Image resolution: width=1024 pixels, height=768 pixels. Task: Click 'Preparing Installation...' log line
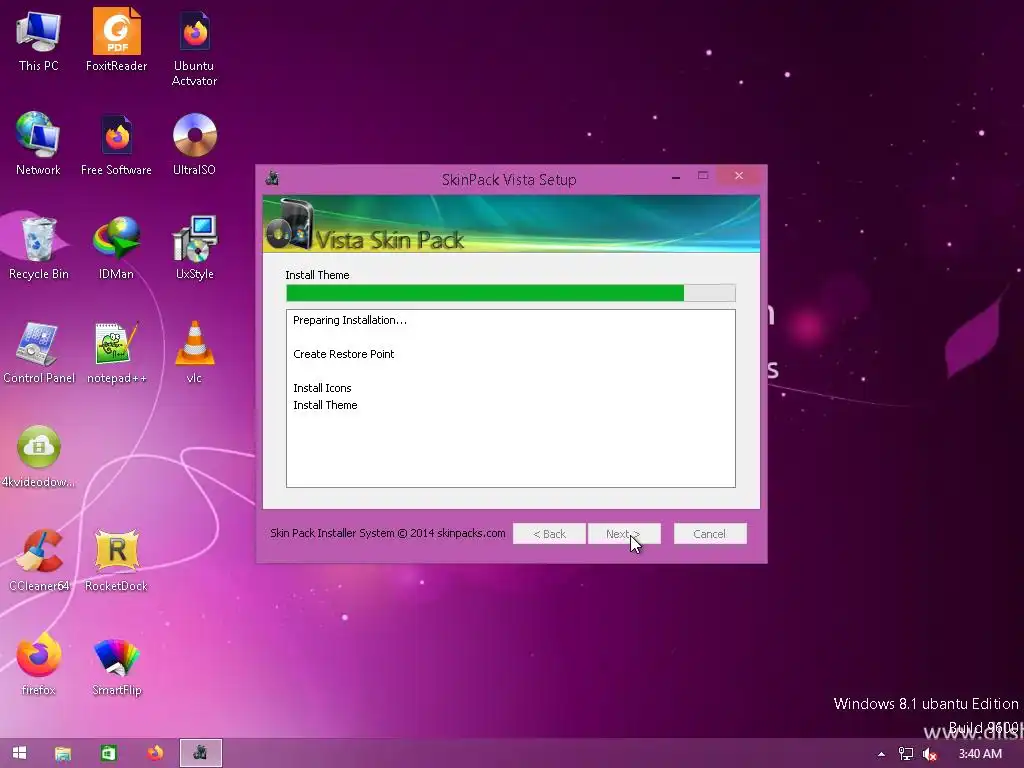pos(350,320)
